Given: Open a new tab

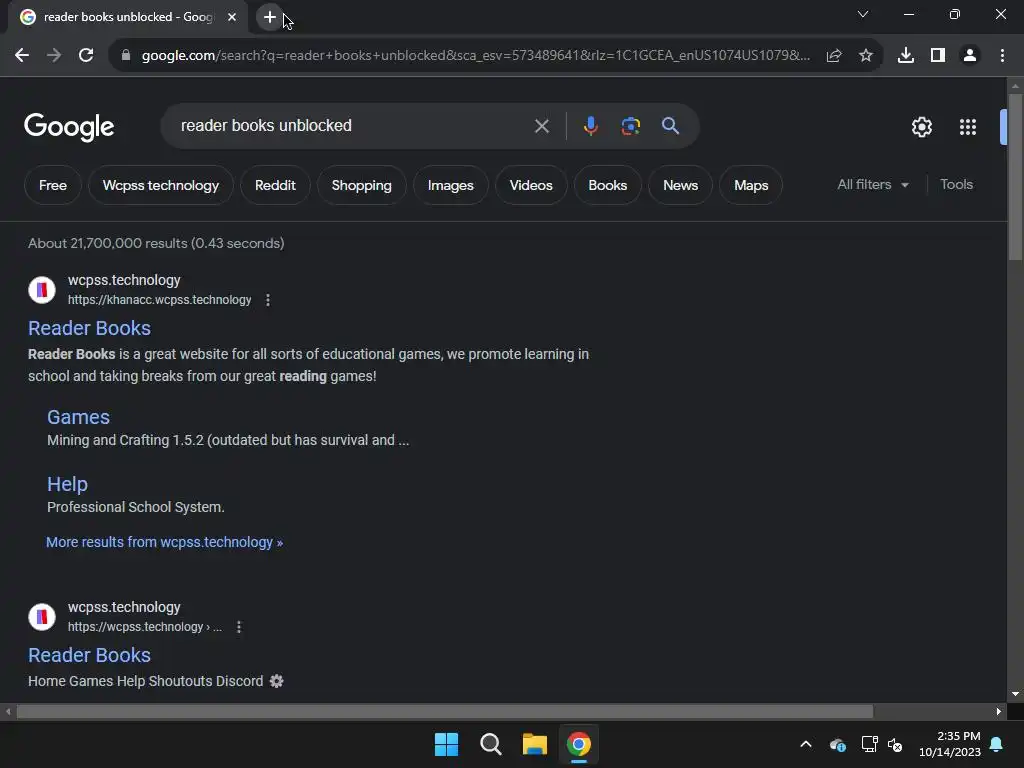Looking at the screenshot, I should (x=270, y=17).
